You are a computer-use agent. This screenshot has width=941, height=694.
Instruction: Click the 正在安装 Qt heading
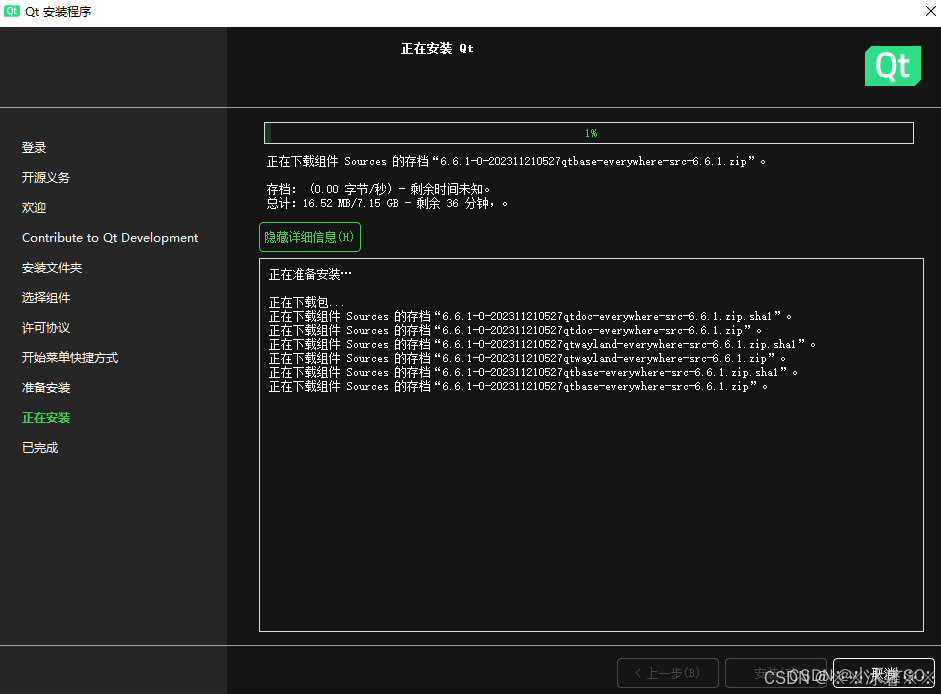(437, 49)
